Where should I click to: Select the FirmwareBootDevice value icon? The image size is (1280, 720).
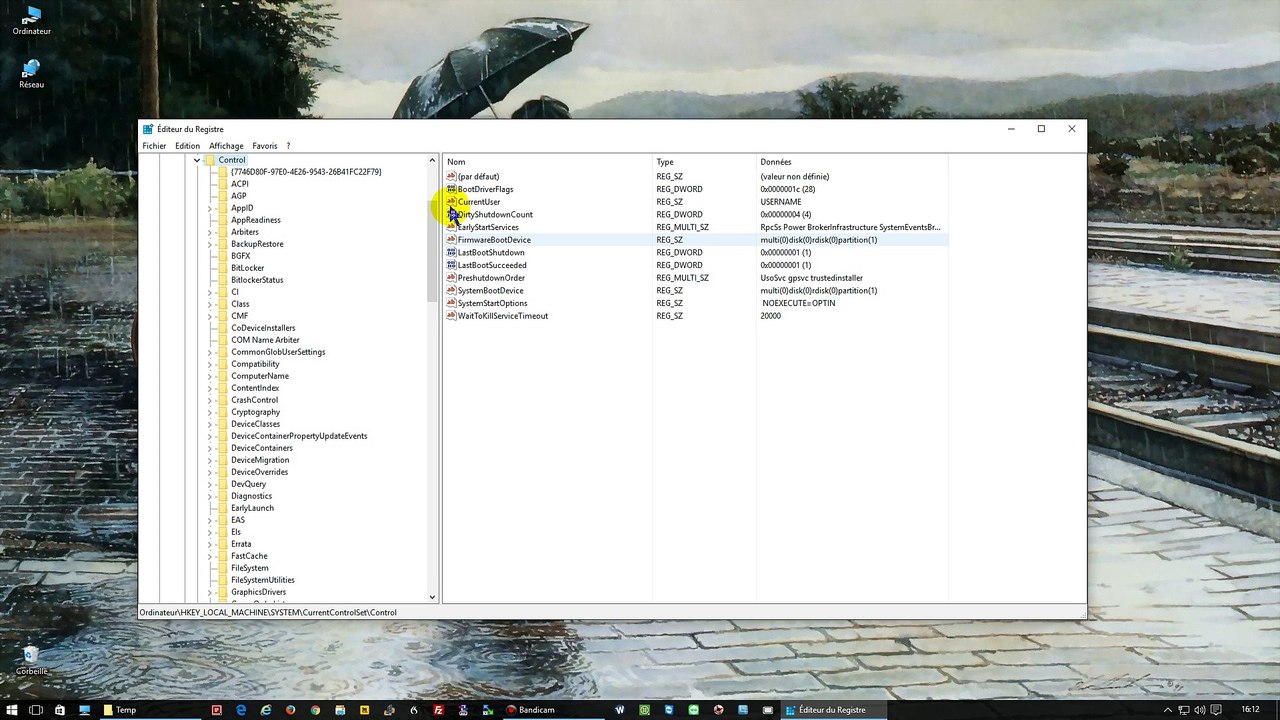[451, 240]
